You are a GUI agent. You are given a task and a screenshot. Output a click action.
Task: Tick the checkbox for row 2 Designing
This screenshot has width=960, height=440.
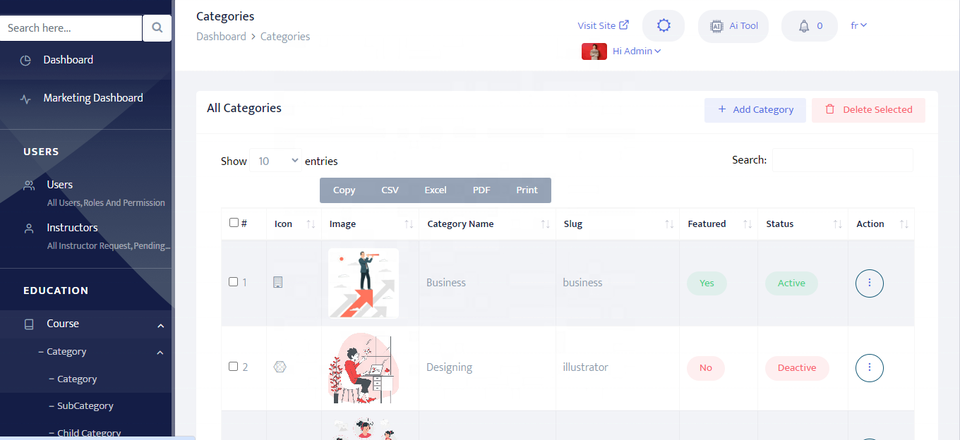click(x=233, y=367)
